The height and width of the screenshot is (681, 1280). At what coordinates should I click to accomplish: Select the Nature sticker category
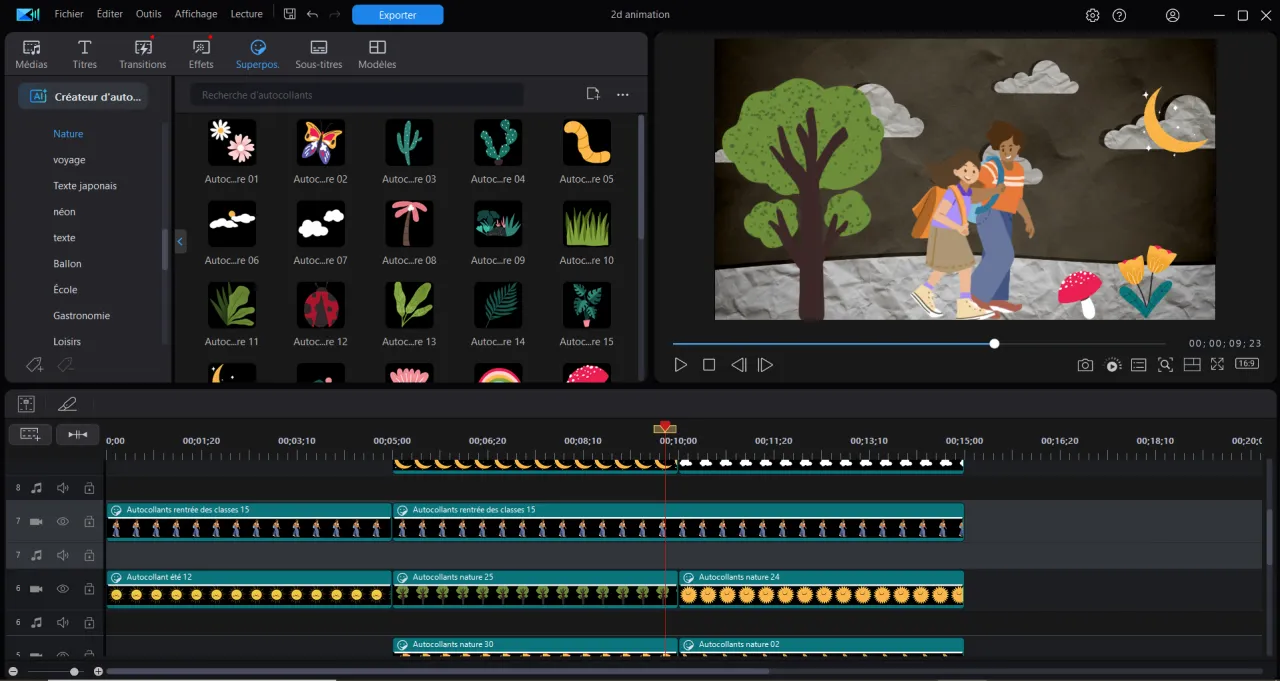[x=68, y=133]
